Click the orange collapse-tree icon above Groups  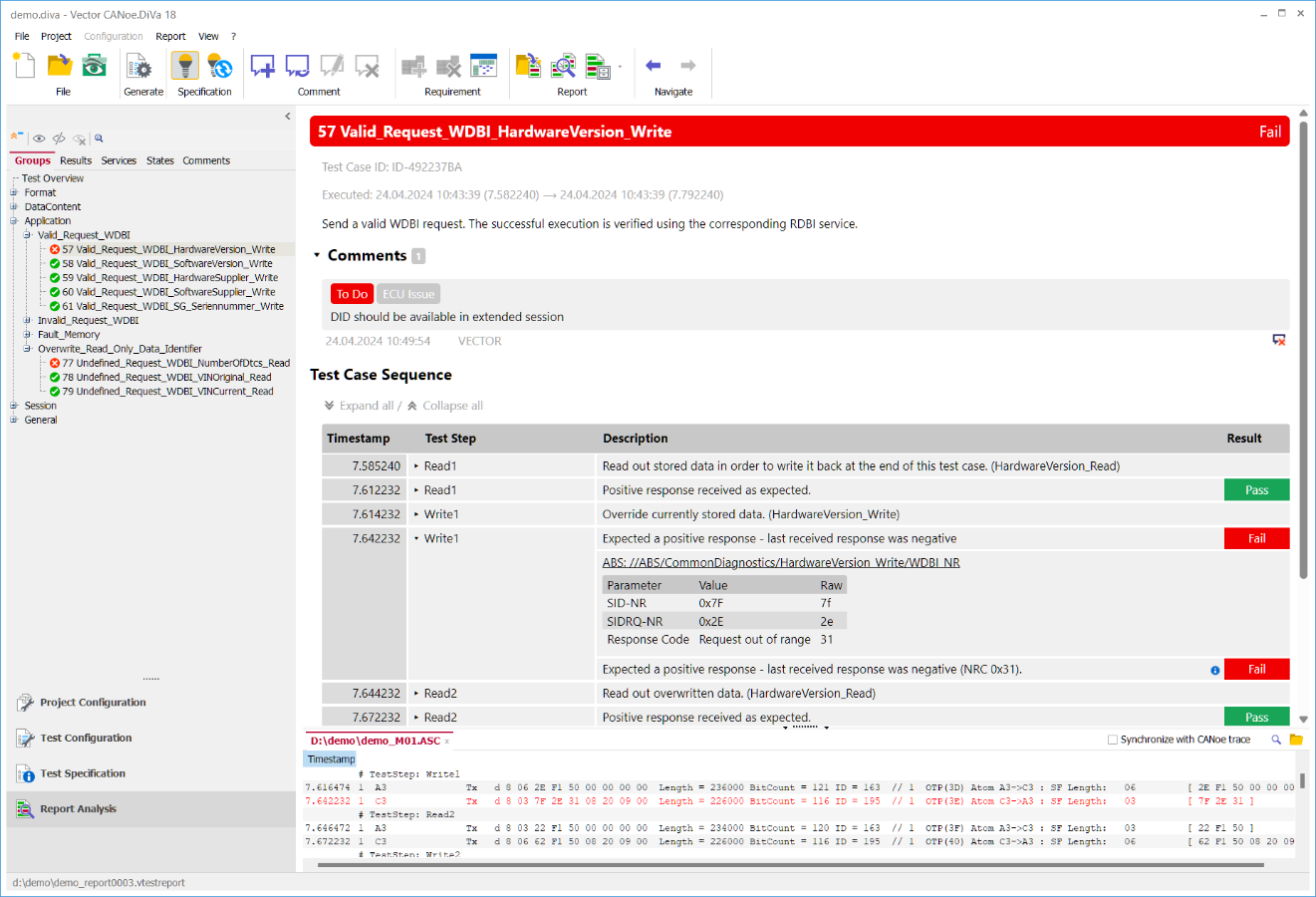pos(16,138)
